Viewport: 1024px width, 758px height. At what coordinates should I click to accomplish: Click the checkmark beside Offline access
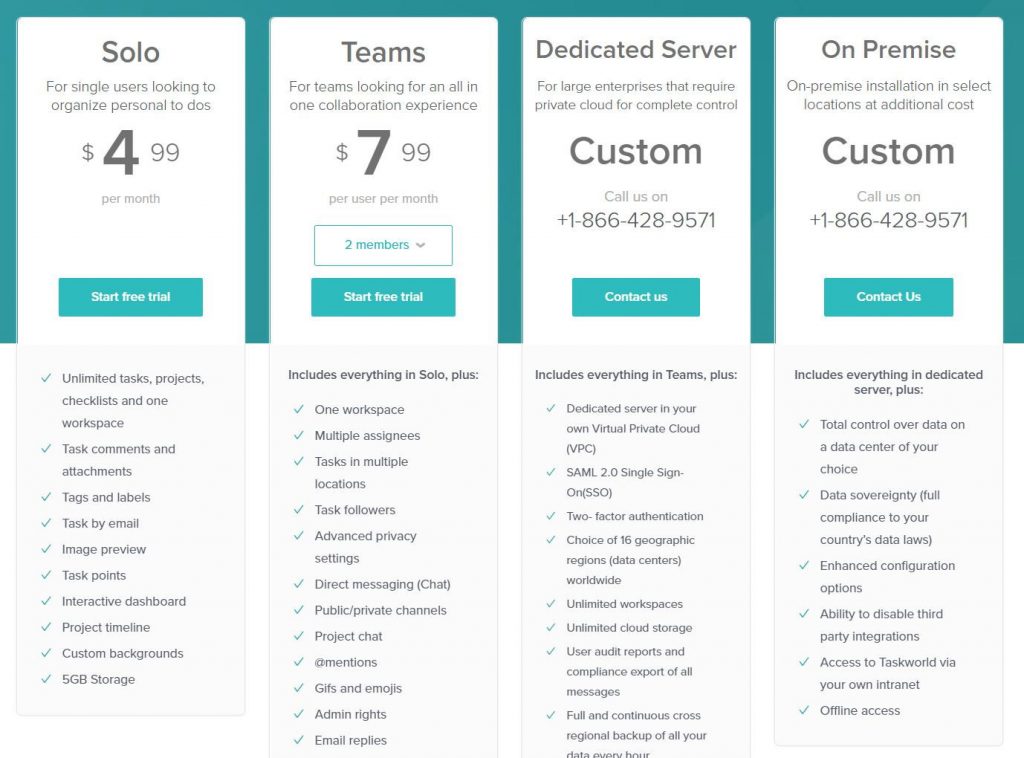click(804, 710)
